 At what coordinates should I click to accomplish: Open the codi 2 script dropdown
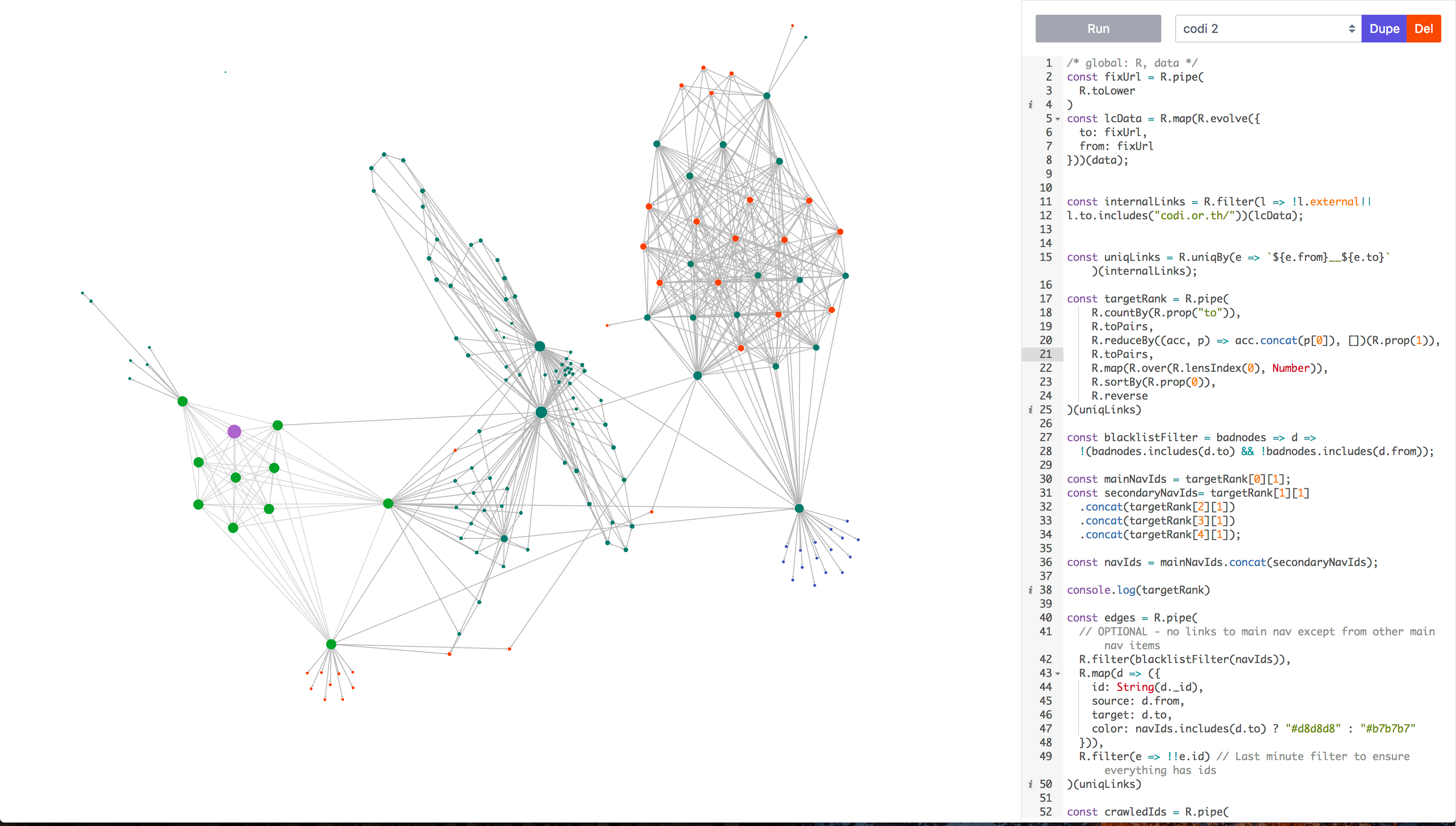coord(1267,28)
